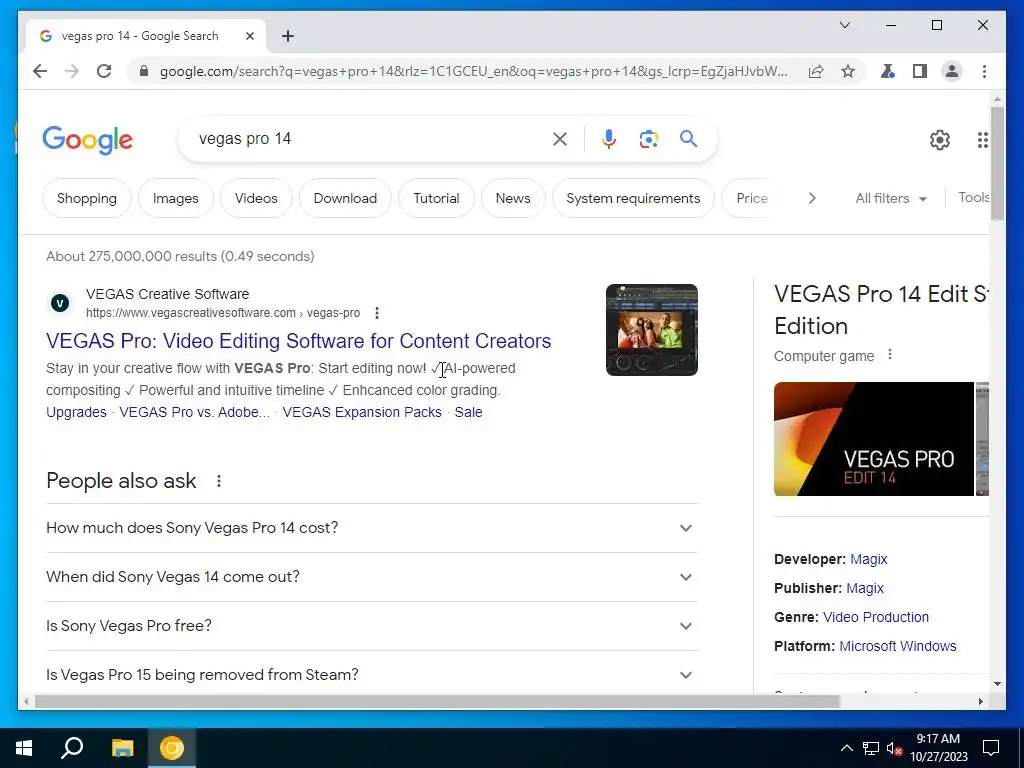Open the Developer Magix link

(x=869, y=559)
